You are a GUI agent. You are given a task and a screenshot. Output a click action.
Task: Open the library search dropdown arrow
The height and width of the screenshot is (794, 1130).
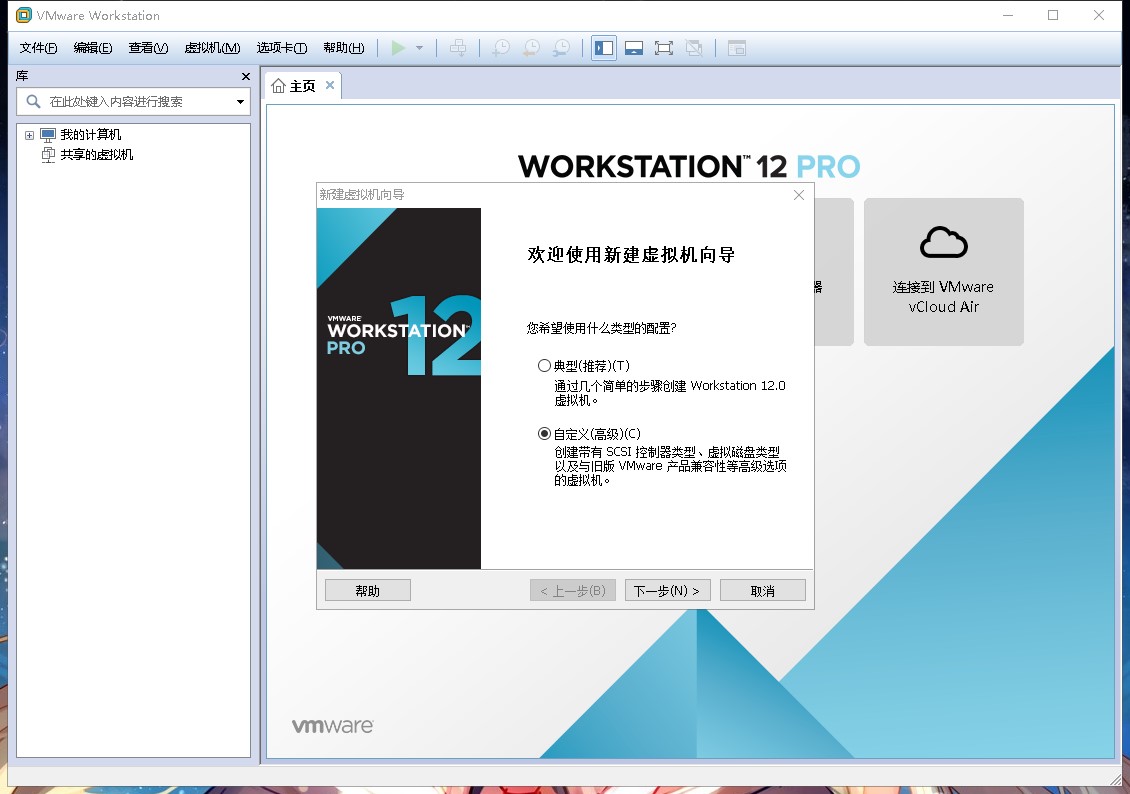[241, 102]
